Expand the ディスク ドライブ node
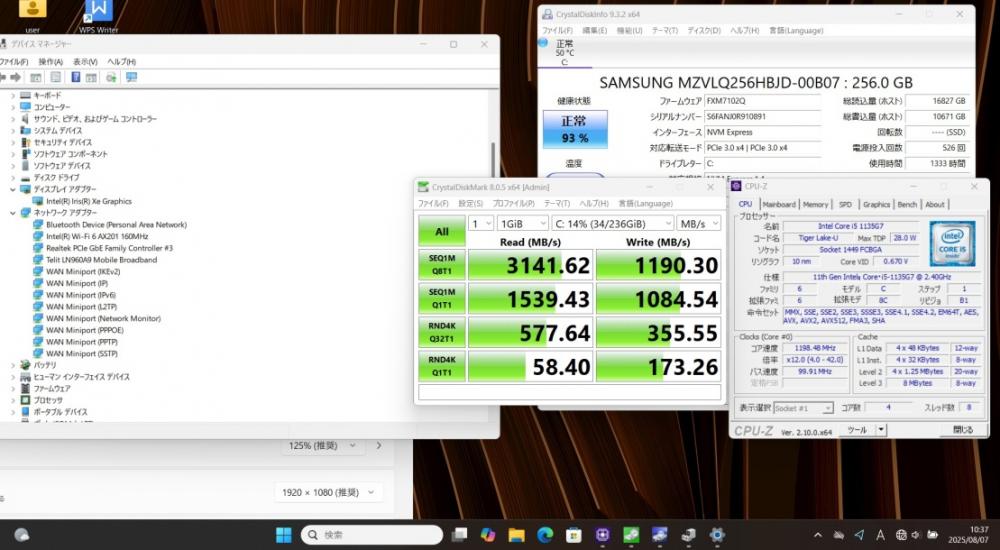 [x=13, y=177]
